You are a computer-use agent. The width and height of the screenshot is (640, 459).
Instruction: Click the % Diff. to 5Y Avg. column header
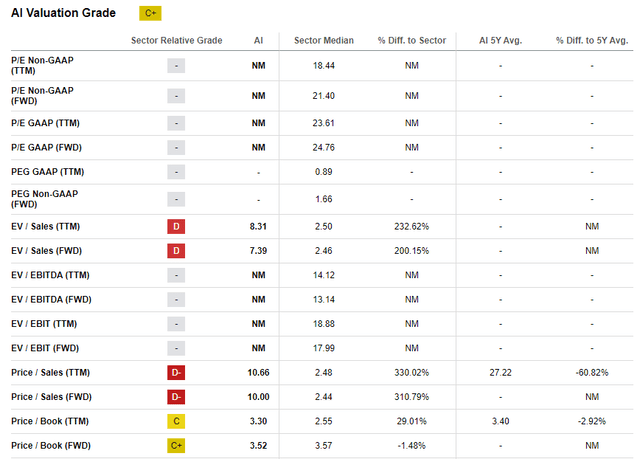coord(592,40)
